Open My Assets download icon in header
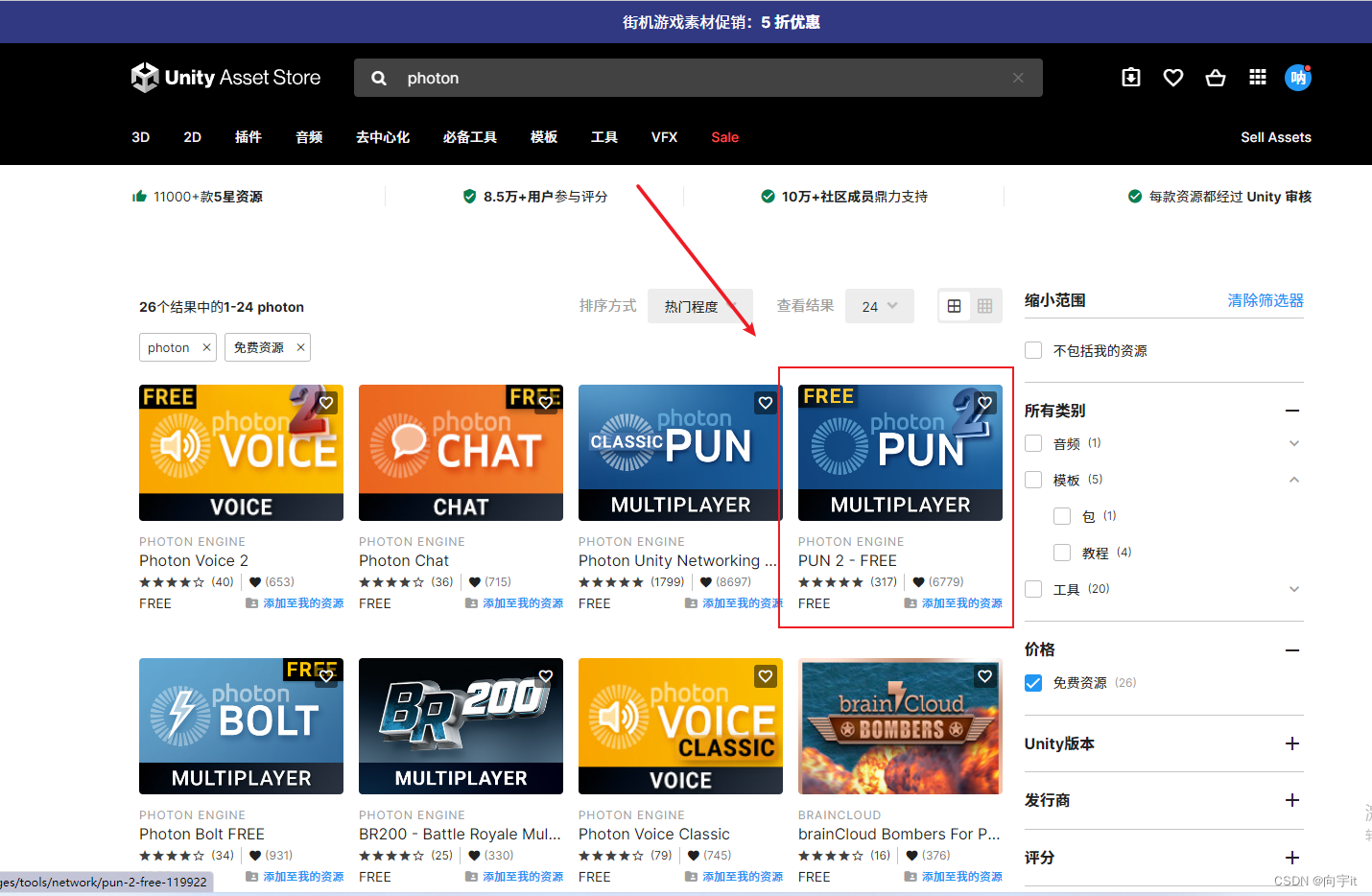Image resolution: width=1372 pixels, height=896 pixels. 1131,78
